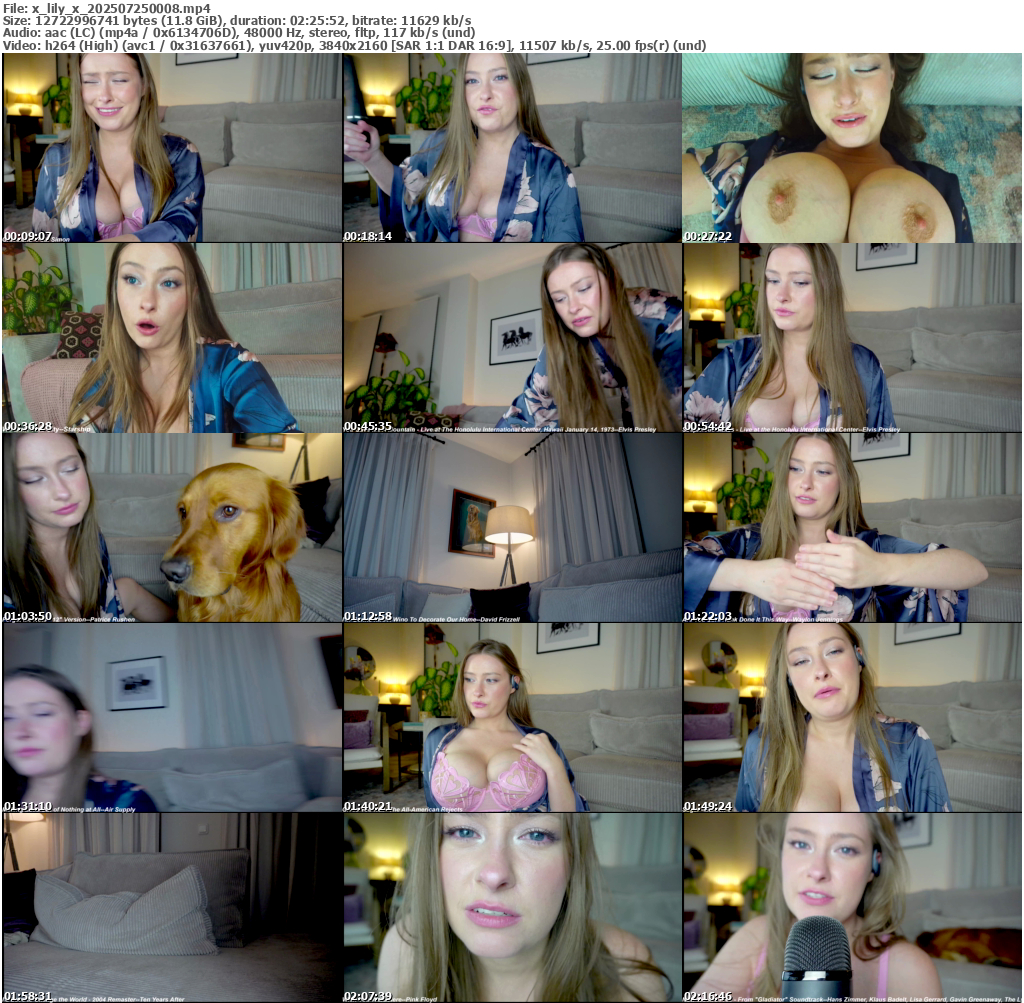View the close-up thumbnail stamped 02:07:39
This screenshot has height=1003, width=1024.
pyautogui.click(x=512, y=908)
